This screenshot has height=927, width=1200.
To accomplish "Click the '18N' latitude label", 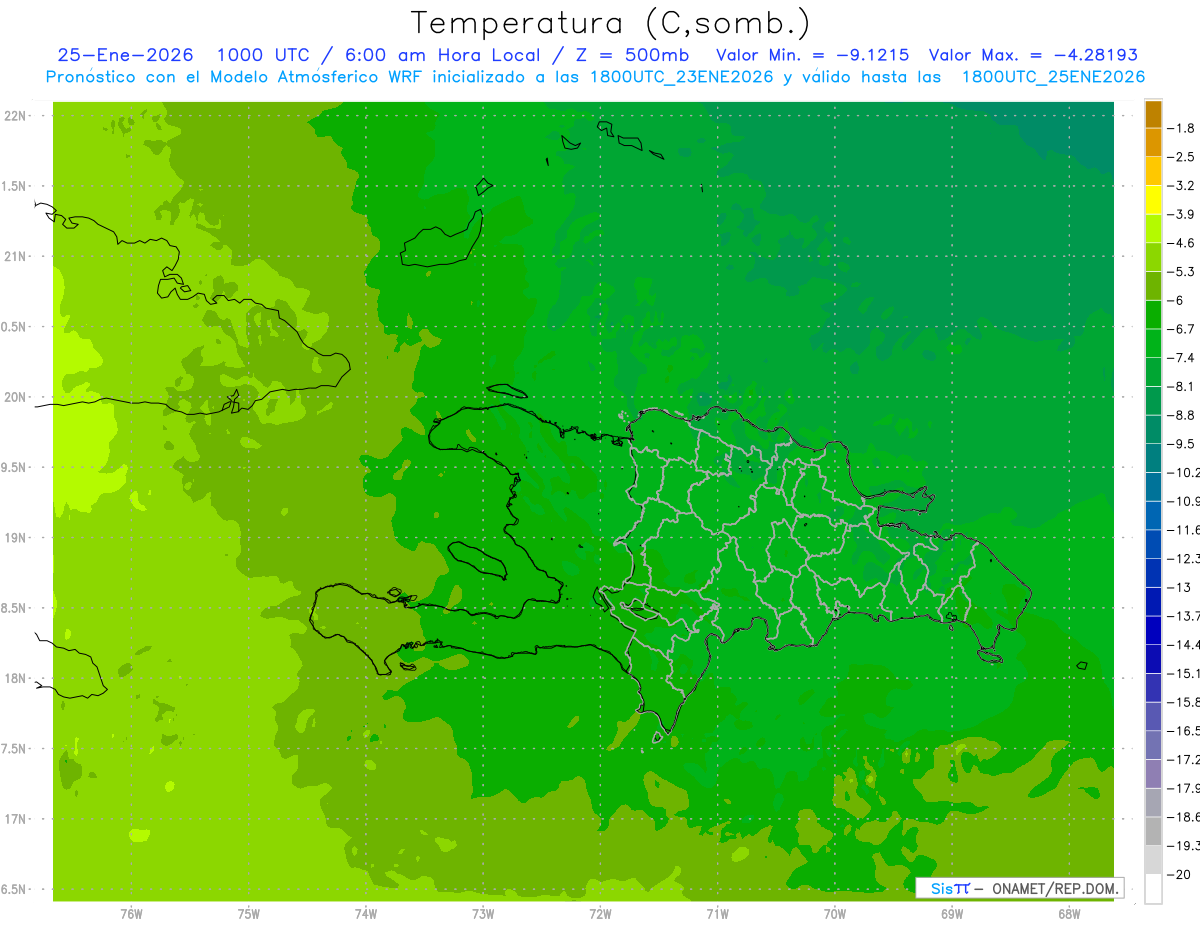I will (x=14, y=678).
